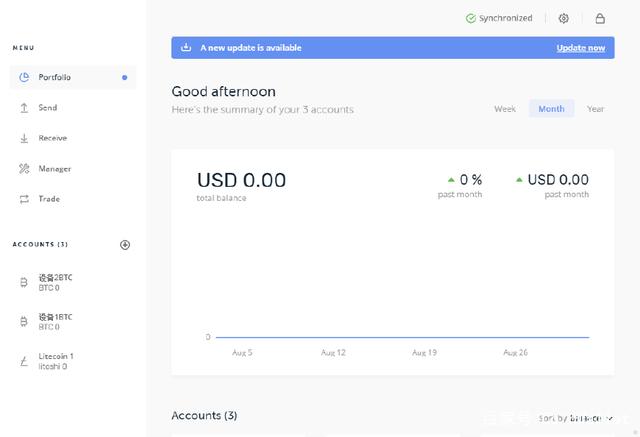The image size is (640, 437).
Task: Switch chart range to Week
Action: click(505, 109)
